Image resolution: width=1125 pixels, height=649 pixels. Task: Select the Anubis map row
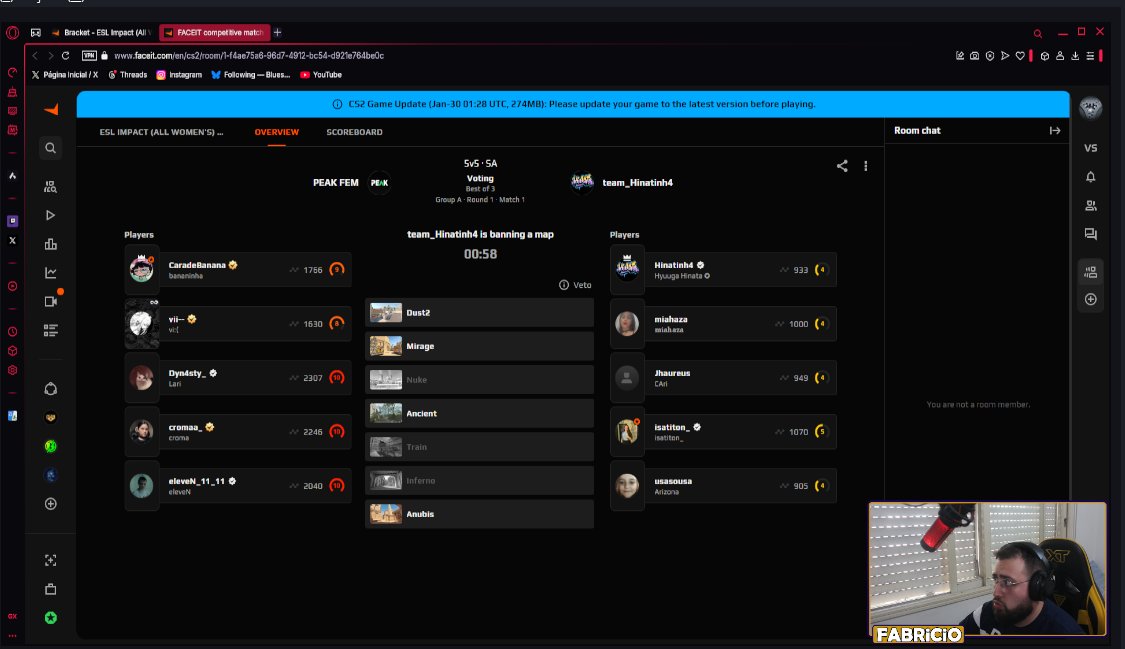point(479,514)
